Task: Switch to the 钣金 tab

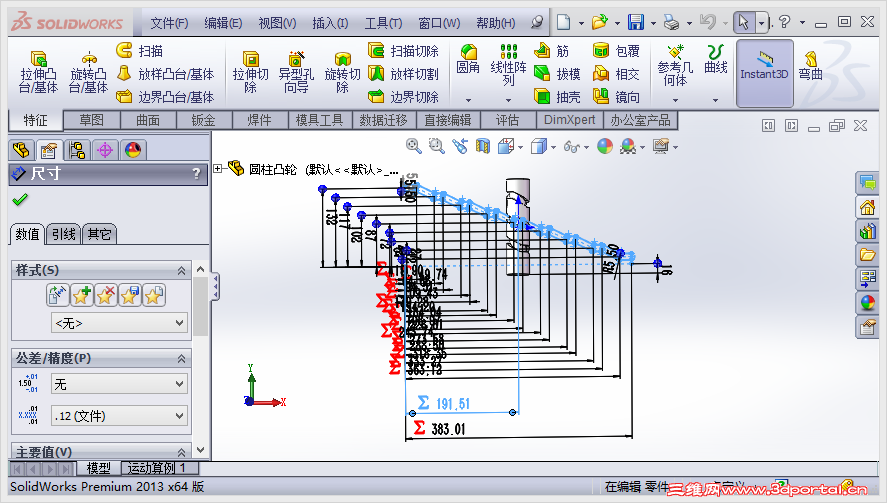Action: coord(203,120)
